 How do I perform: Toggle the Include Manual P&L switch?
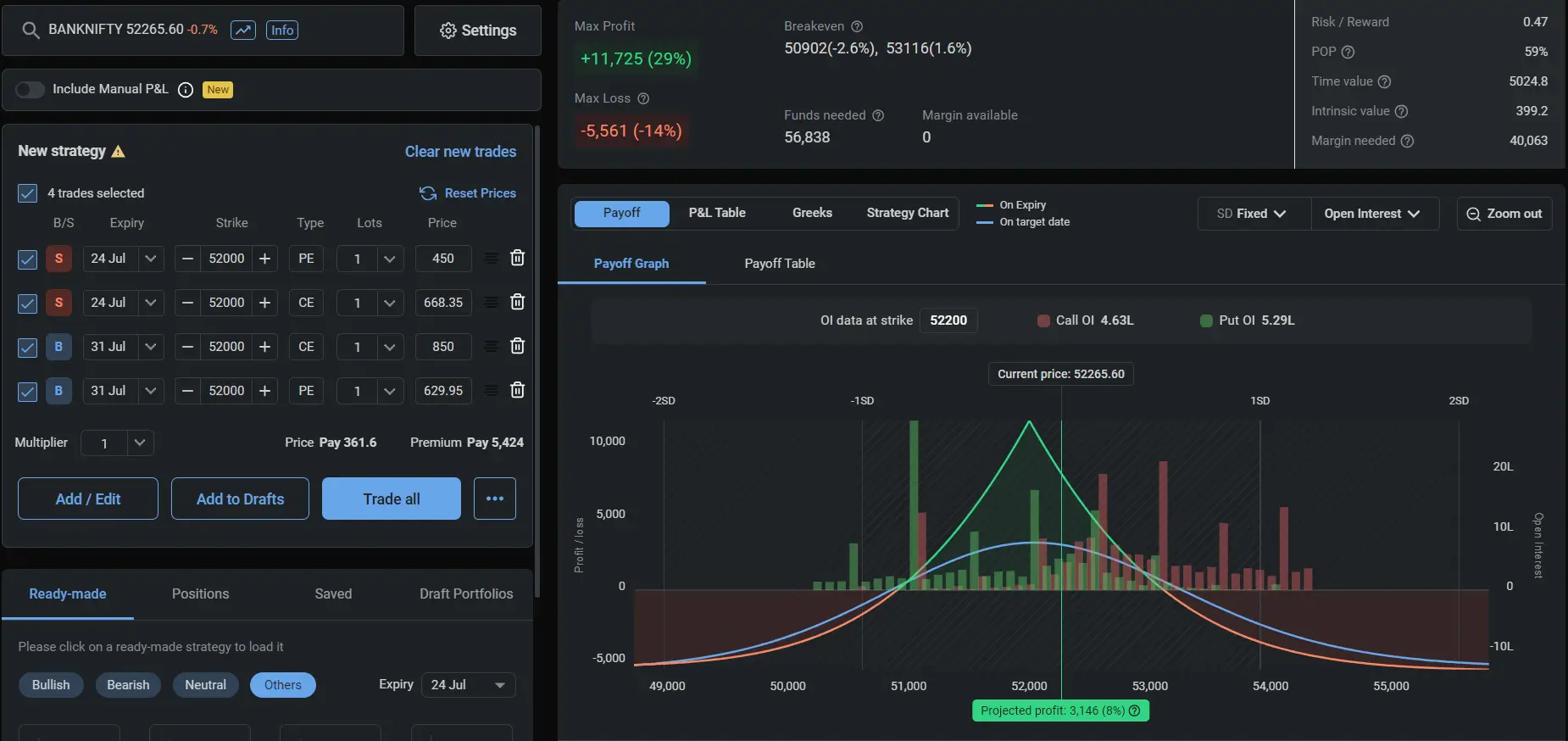click(30, 90)
